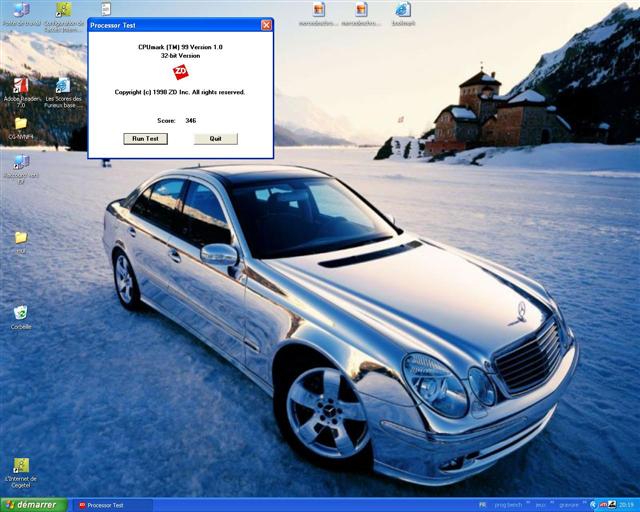Click the ATI tray icon
This screenshot has height=512, width=640.
pyautogui.click(x=603, y=505)
